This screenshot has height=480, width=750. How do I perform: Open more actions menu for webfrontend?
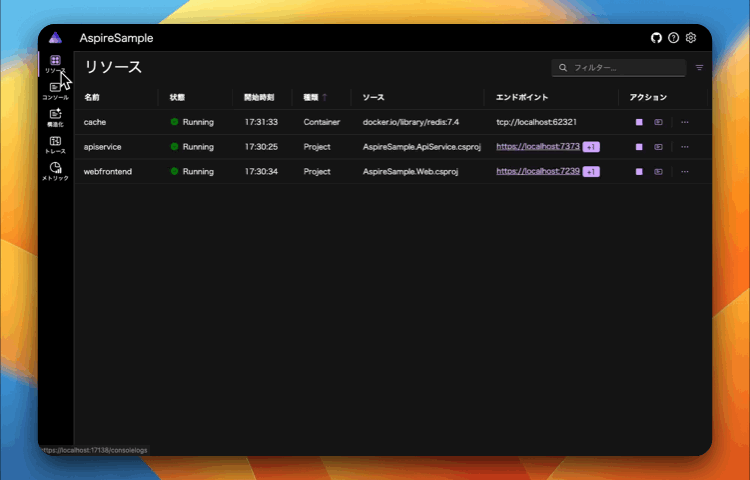tap(685, 172)
